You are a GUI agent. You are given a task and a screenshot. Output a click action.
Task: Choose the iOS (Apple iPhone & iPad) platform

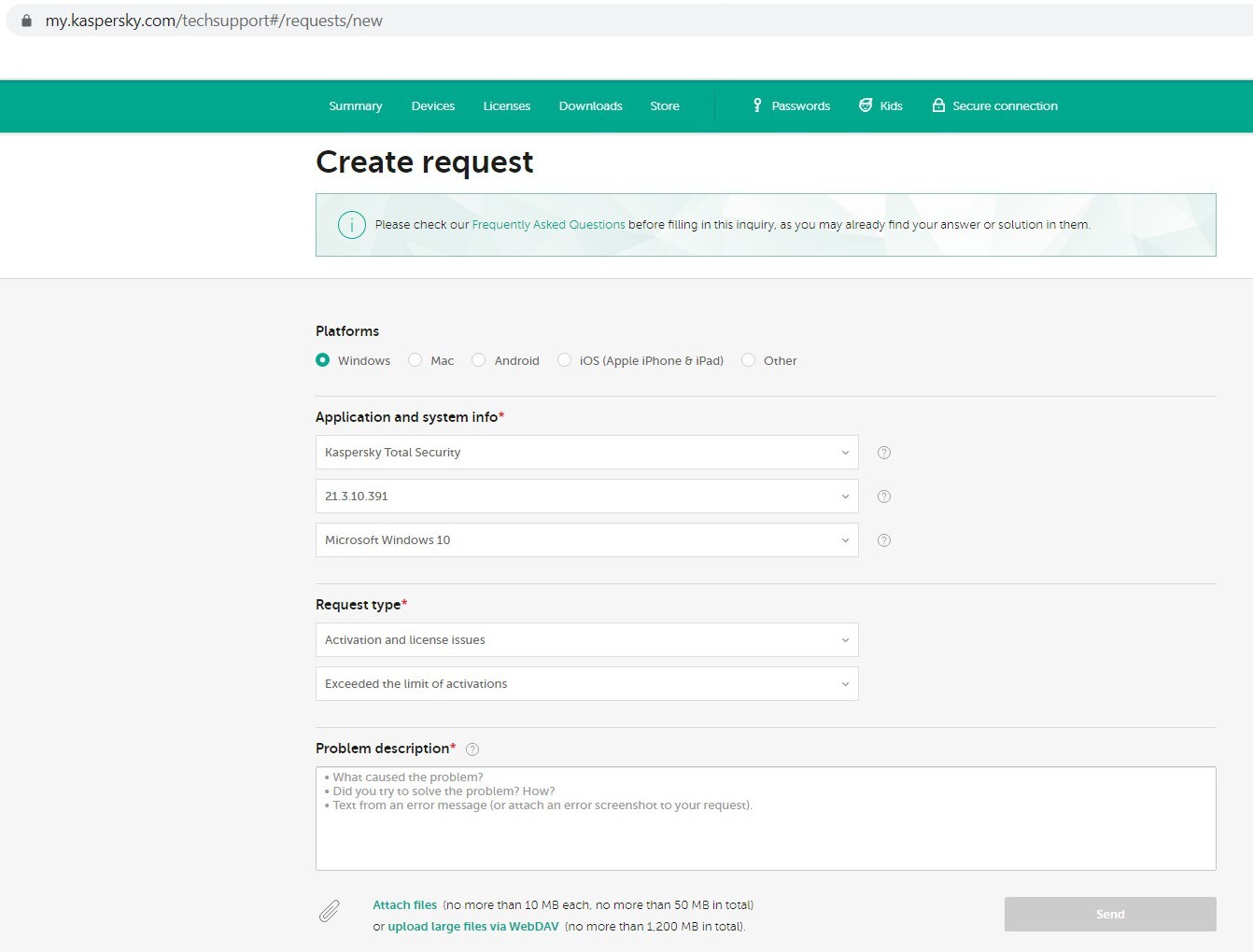(565, 360)
